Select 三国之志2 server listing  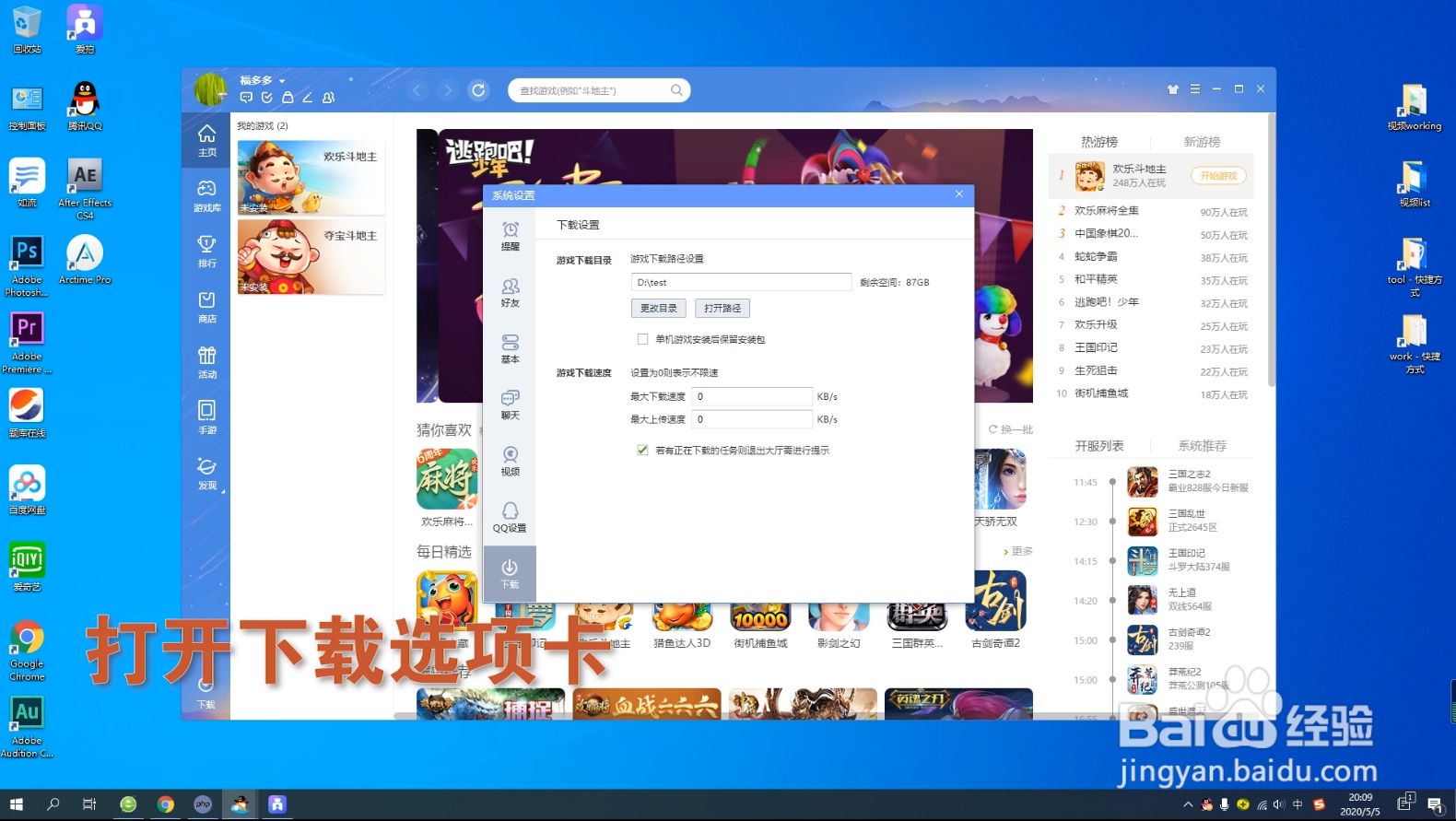click(1189, 481)
